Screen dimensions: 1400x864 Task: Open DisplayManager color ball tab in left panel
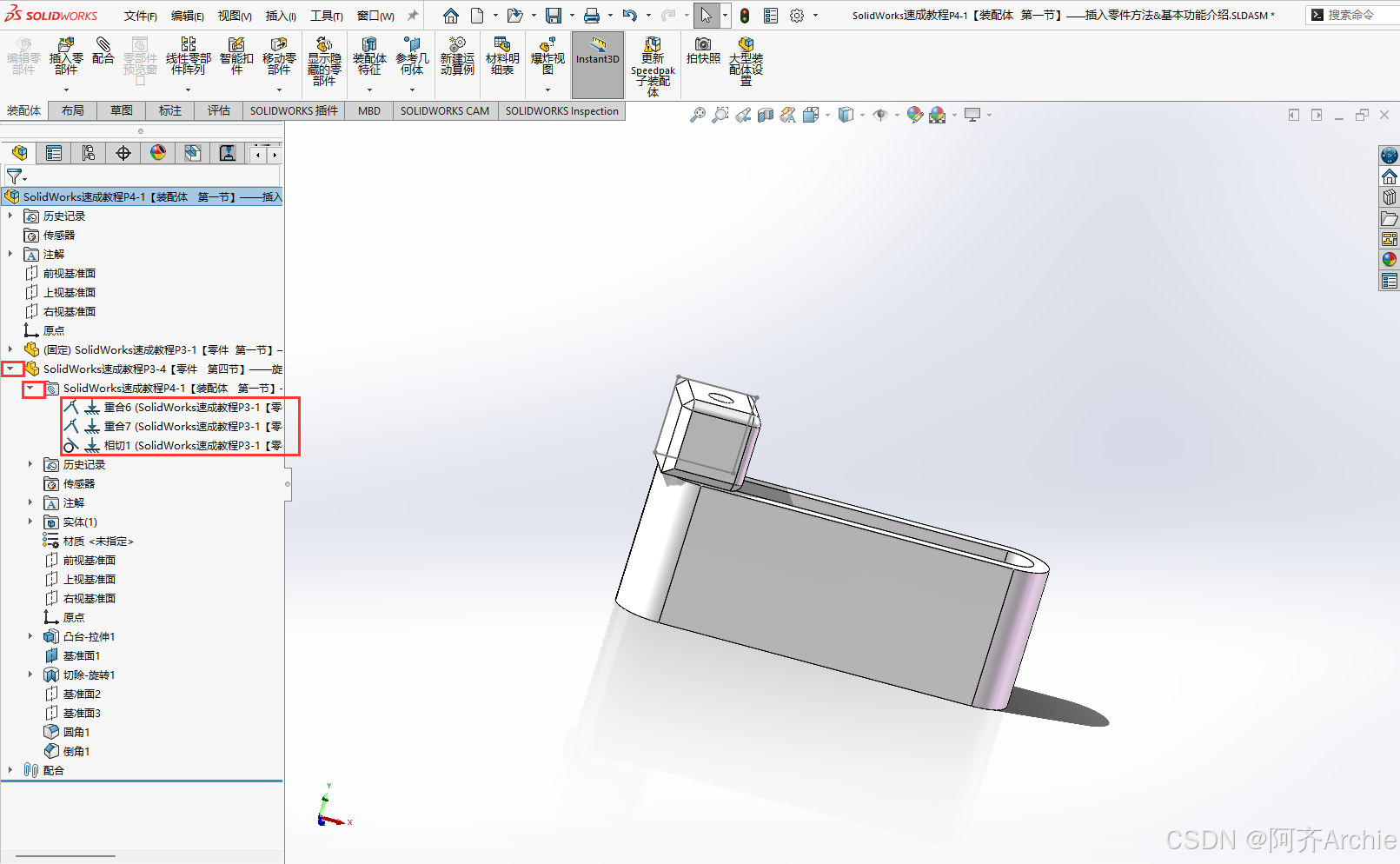[x=158, y=153]
